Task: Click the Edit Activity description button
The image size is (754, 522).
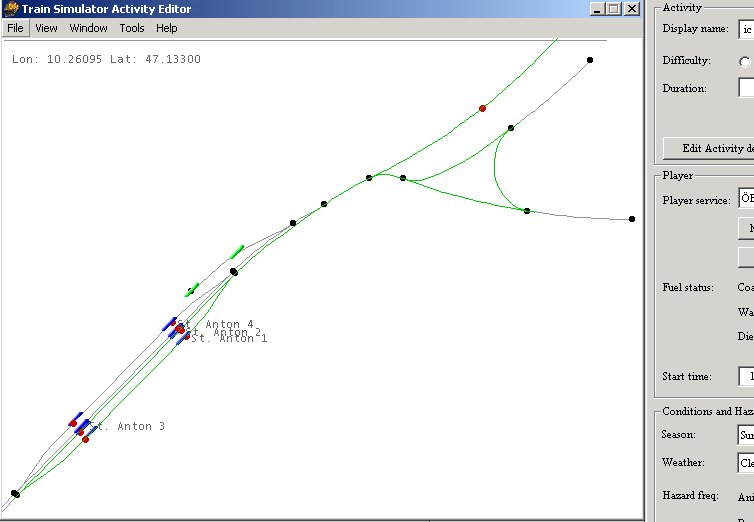Action: click(x=710, y=148)
